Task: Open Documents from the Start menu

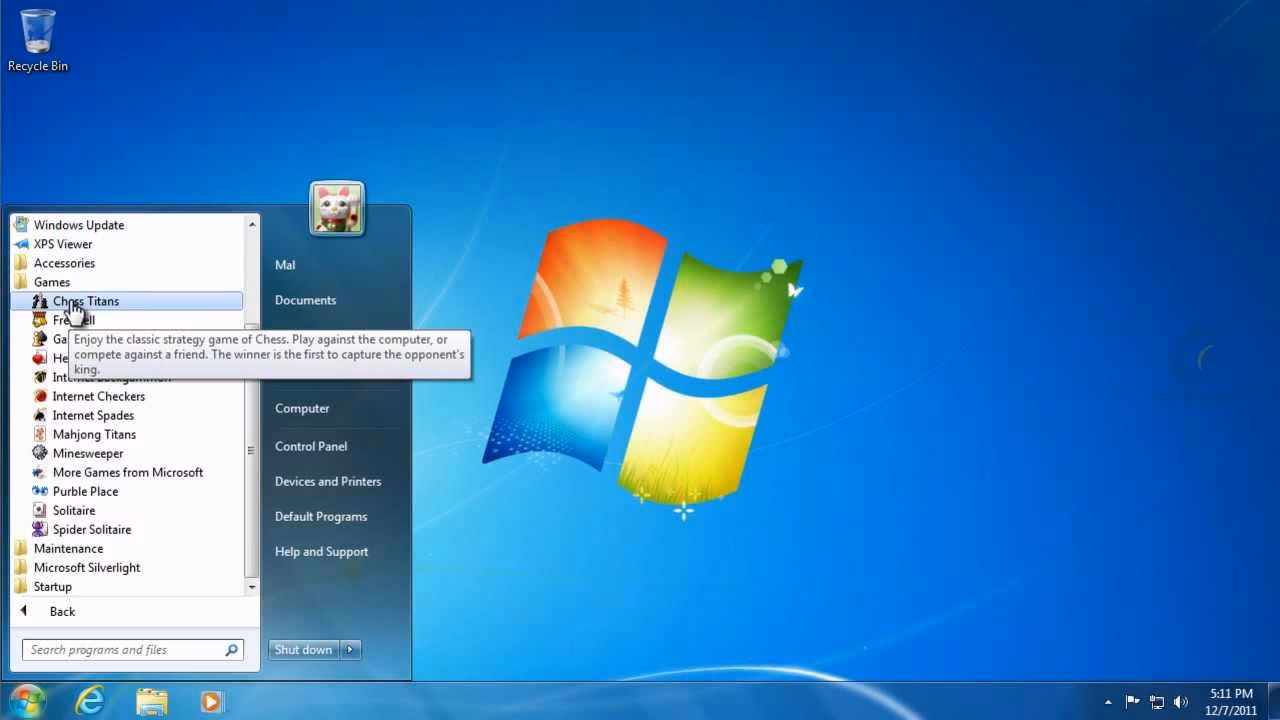Action: click(x=305, y=300)
